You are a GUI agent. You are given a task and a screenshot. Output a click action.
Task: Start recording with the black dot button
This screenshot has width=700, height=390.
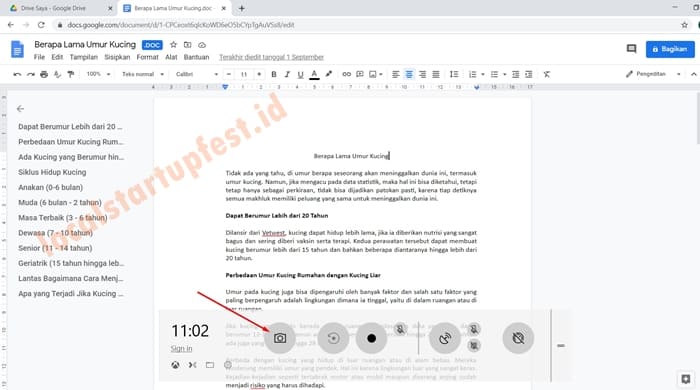click(x=371, y=338)
